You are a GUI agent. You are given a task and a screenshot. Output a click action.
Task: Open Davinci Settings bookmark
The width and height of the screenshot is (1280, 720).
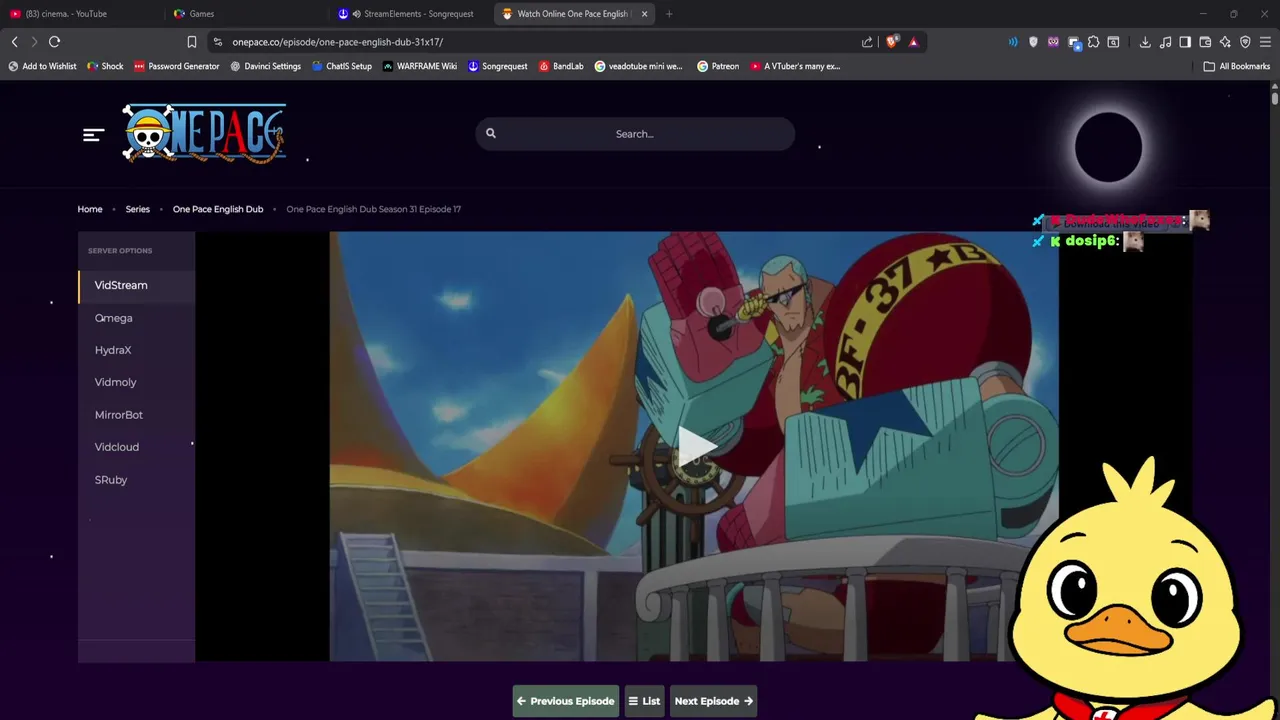click(x=265, y=66)
